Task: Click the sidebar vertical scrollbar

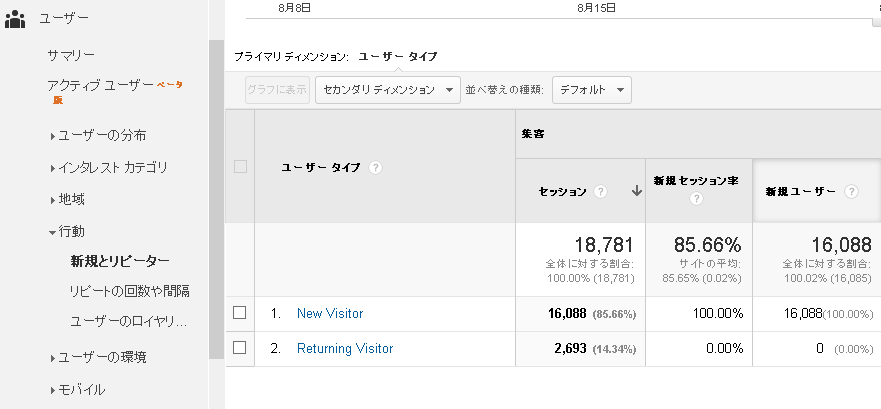Action: coord(216,200)
